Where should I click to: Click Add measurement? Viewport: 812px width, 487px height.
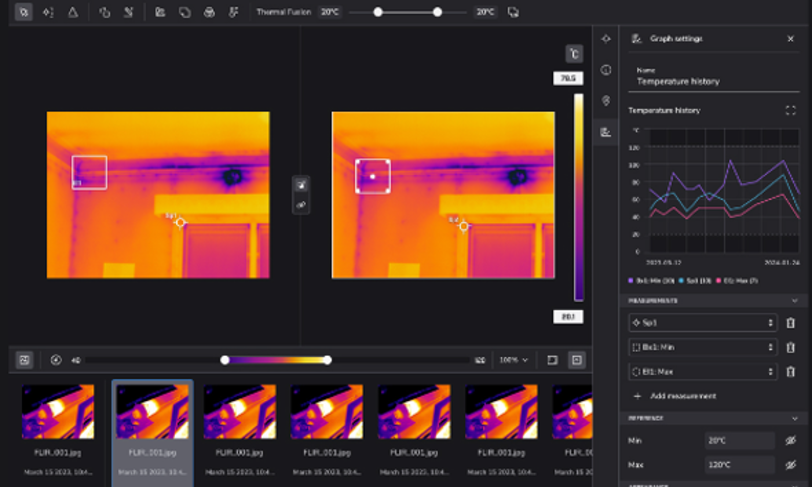[x=683, y=396]
